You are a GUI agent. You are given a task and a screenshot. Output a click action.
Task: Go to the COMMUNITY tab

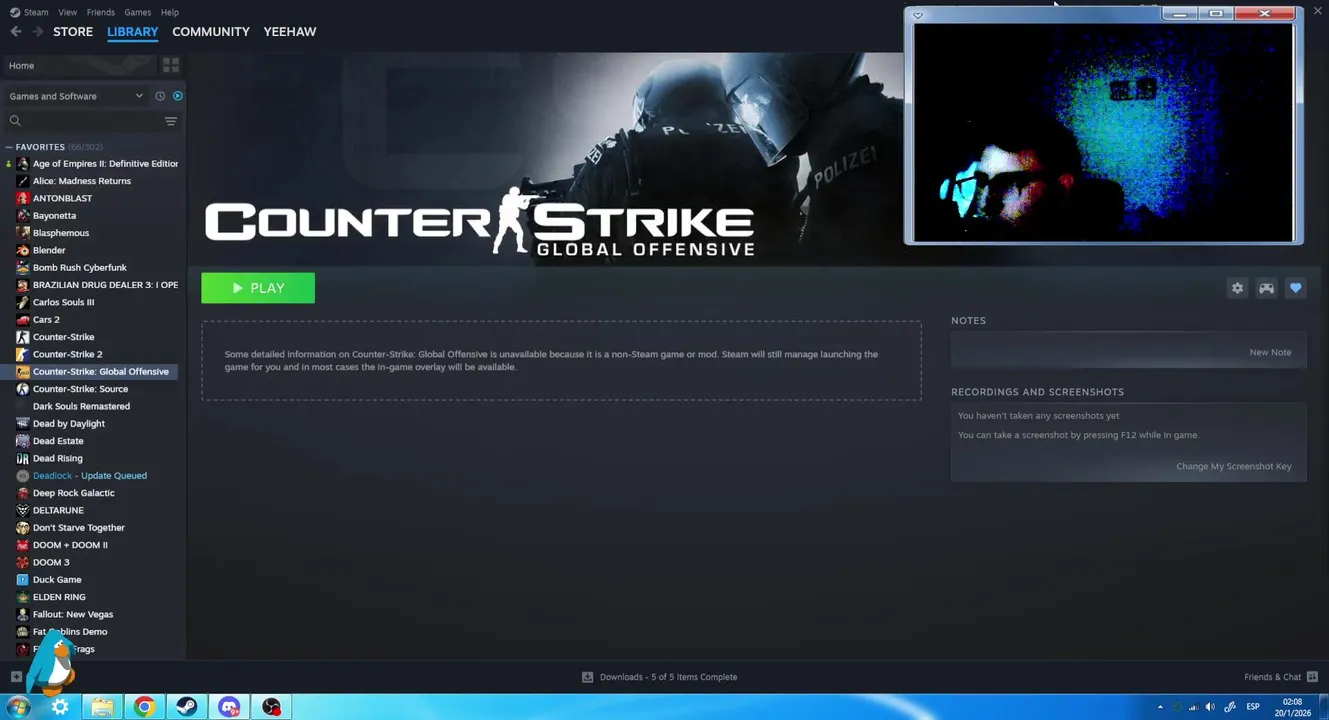(x=211, y=32)
